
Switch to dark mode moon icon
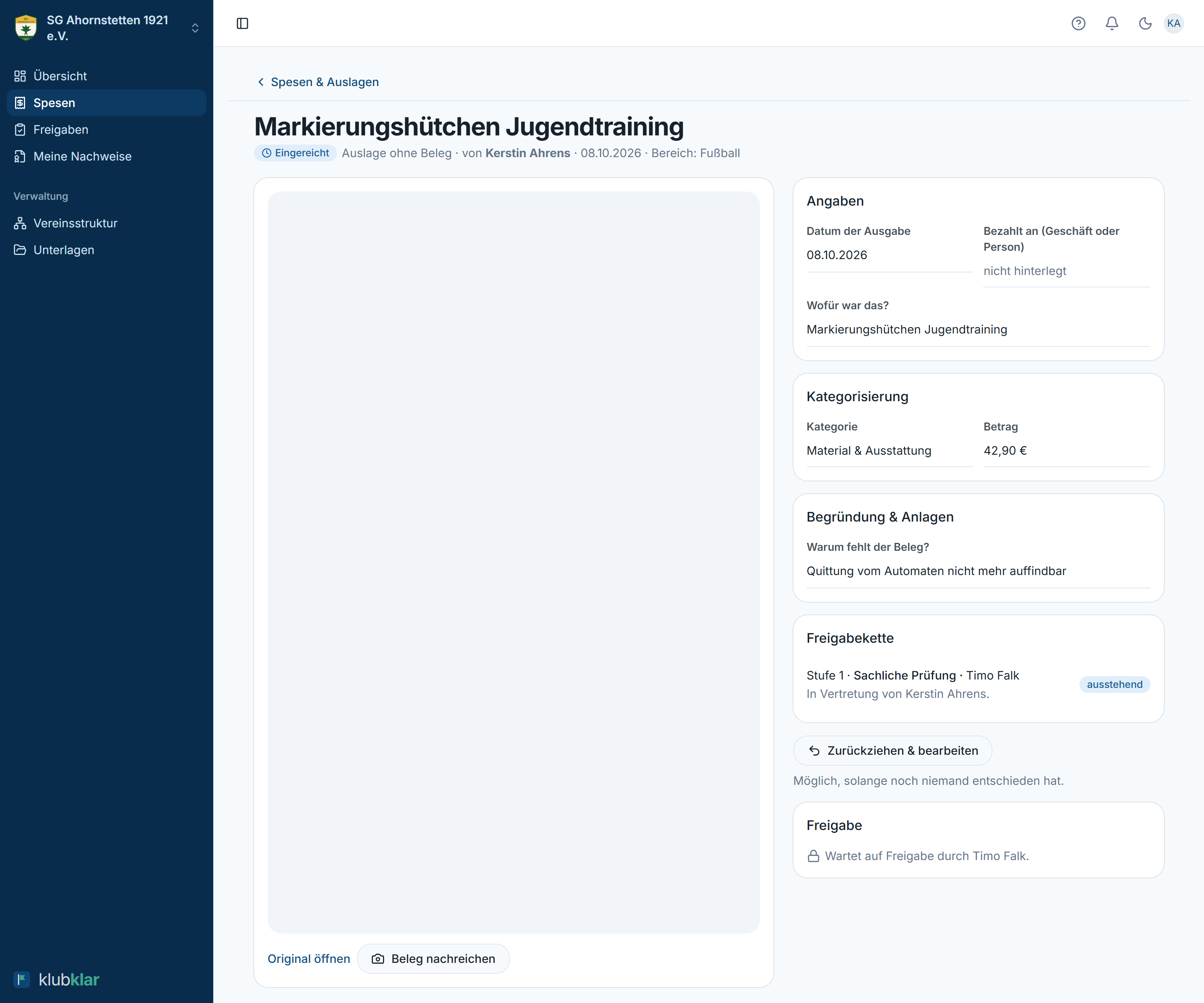[1145, 23]
